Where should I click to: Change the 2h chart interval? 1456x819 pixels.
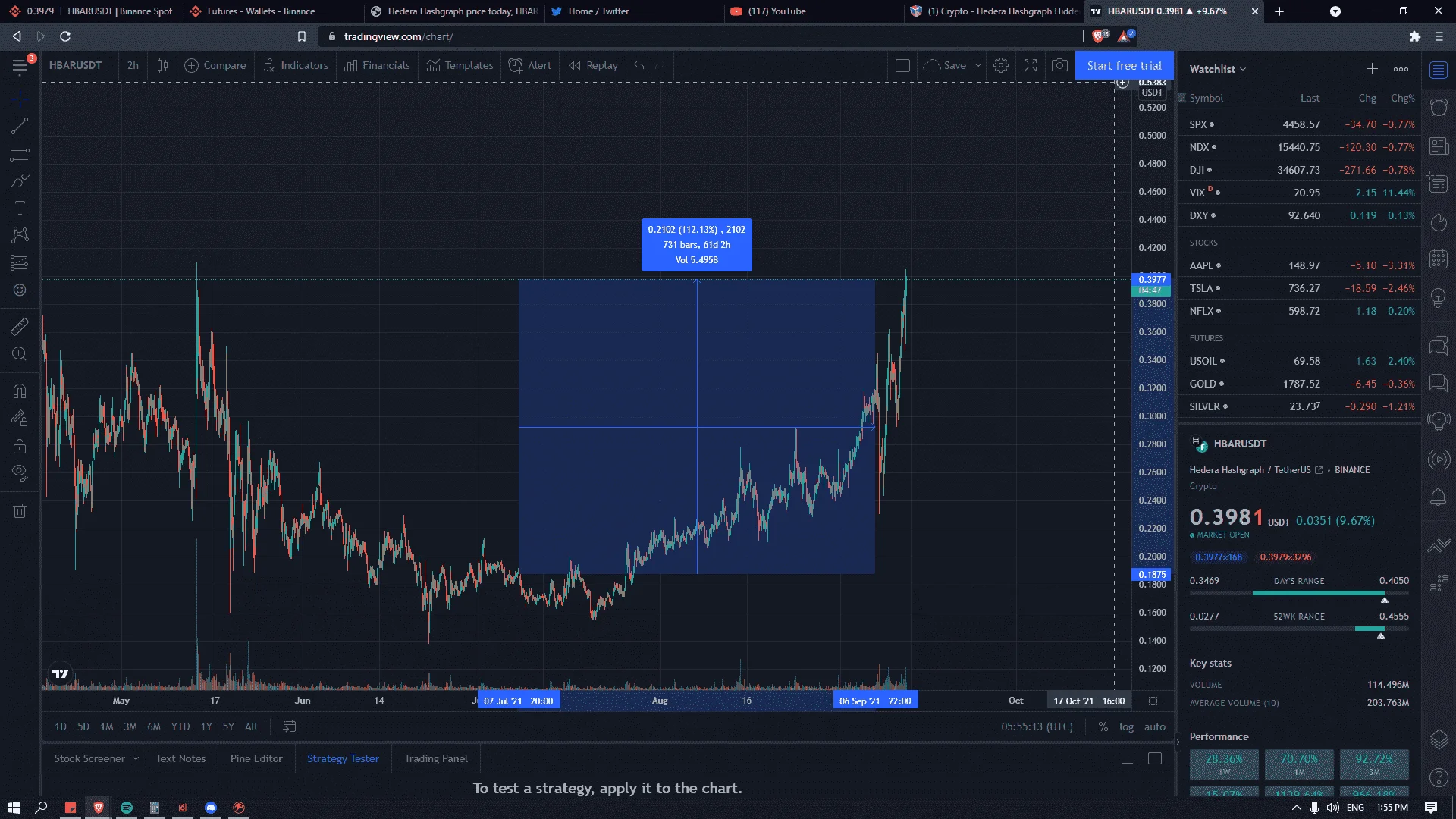[x=133, y=65]
